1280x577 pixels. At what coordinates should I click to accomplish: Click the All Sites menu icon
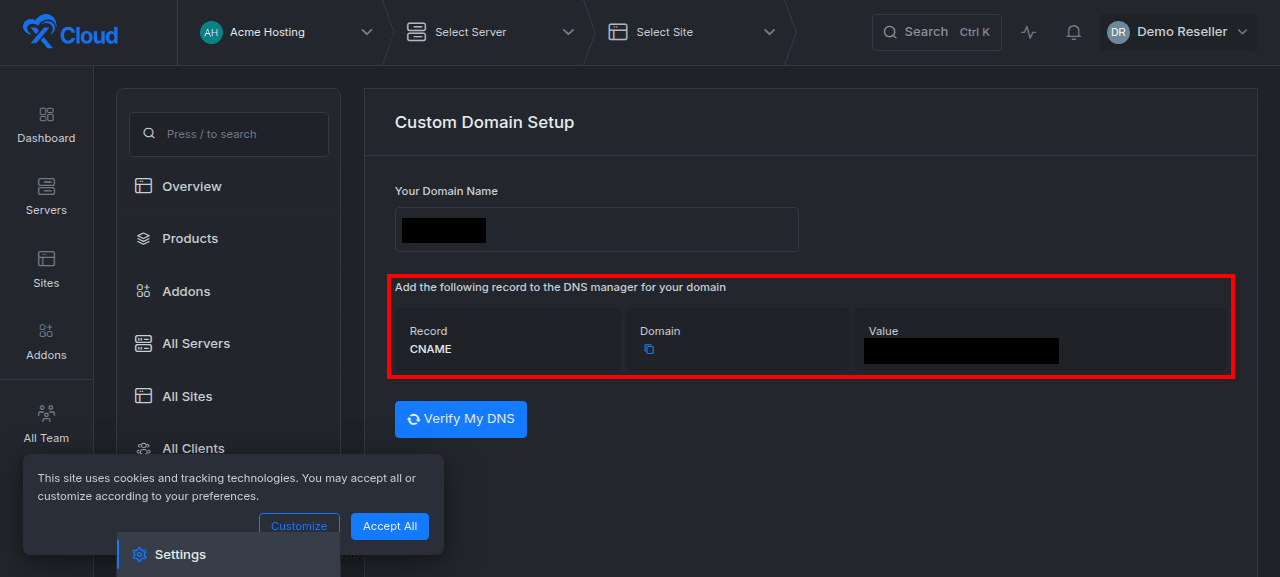(x=143, y=396)
